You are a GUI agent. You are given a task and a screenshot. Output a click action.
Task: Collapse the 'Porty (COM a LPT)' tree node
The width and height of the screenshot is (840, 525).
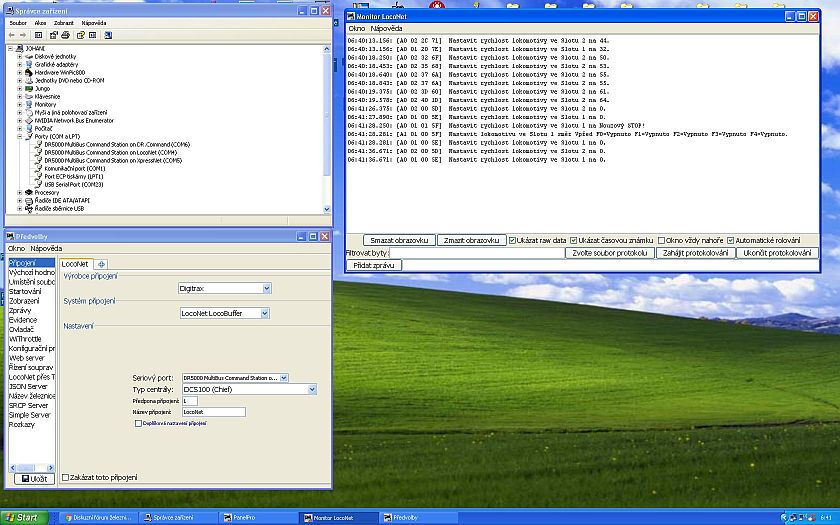point(20,136)
